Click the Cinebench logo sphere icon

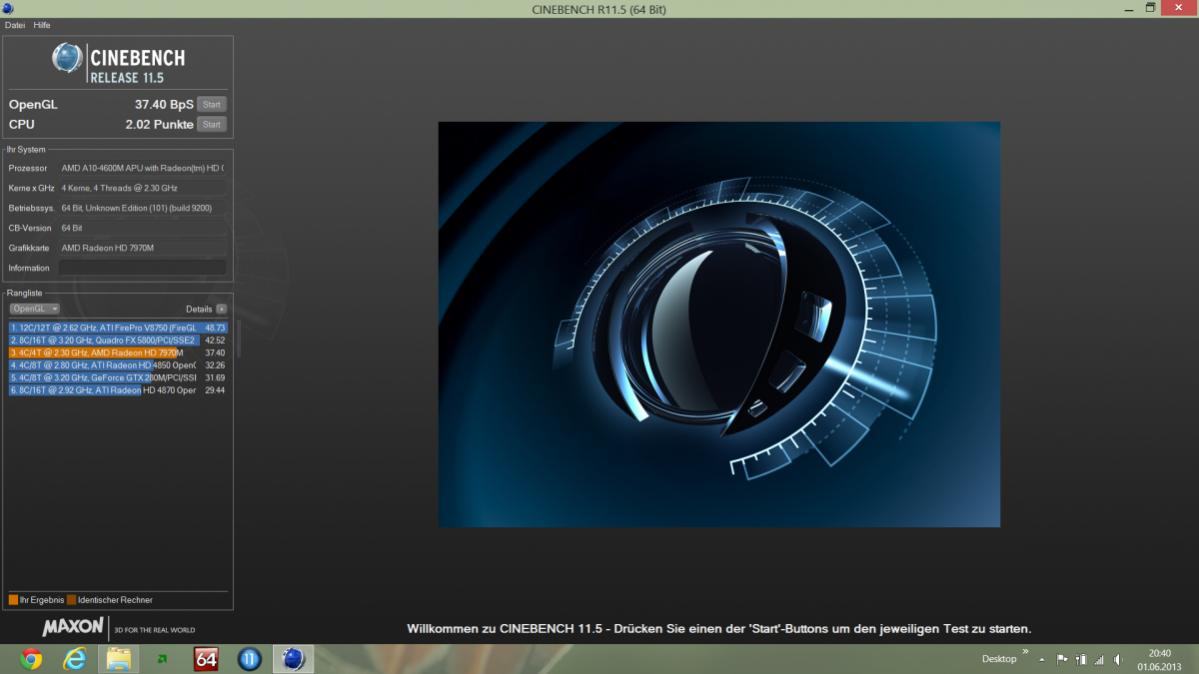click(x=67, y=59)
